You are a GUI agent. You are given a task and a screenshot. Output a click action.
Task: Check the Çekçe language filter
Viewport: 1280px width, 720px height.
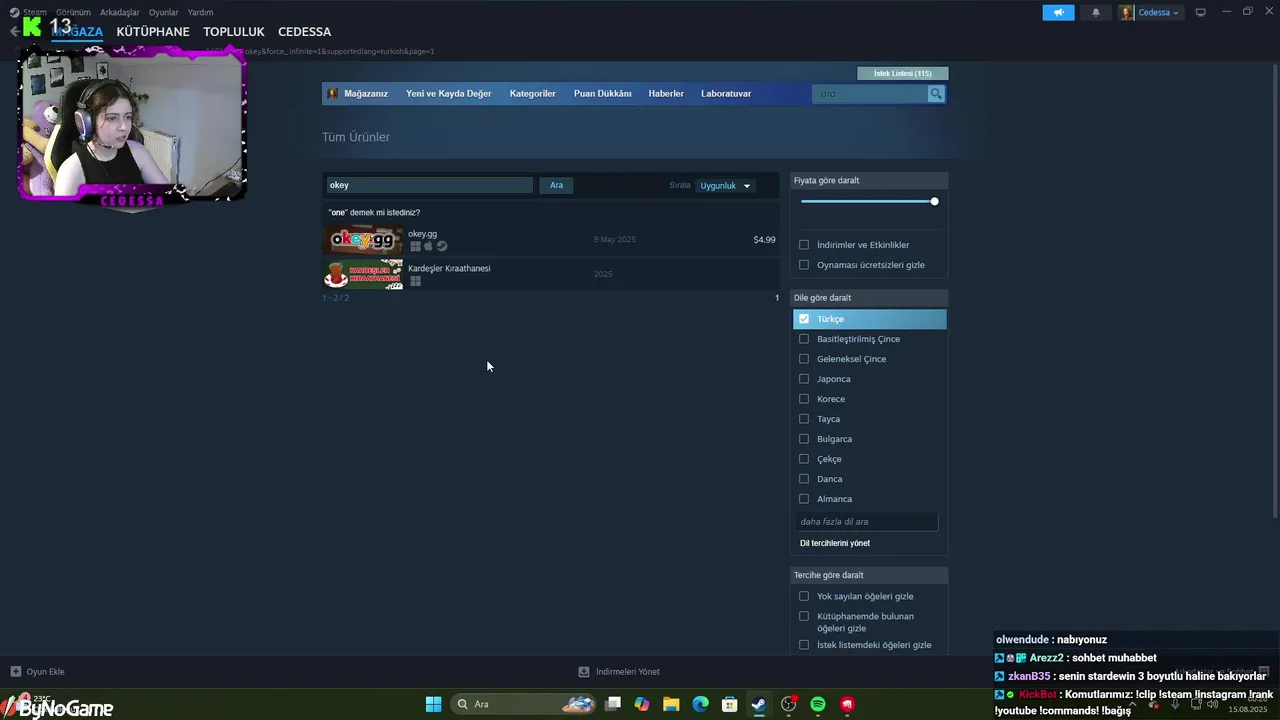[804, 459]
